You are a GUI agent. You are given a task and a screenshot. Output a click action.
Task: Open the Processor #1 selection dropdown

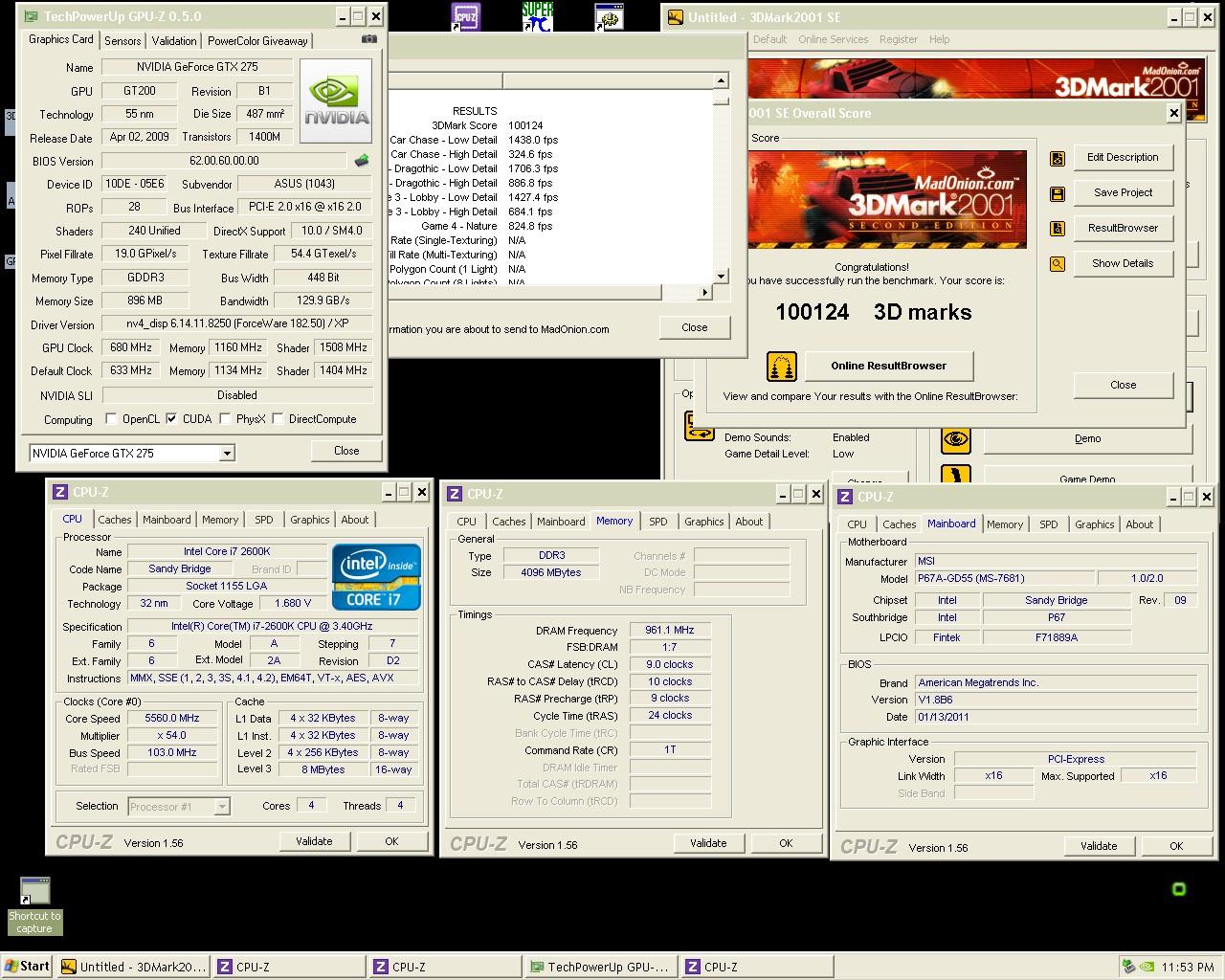click(222, 806)
